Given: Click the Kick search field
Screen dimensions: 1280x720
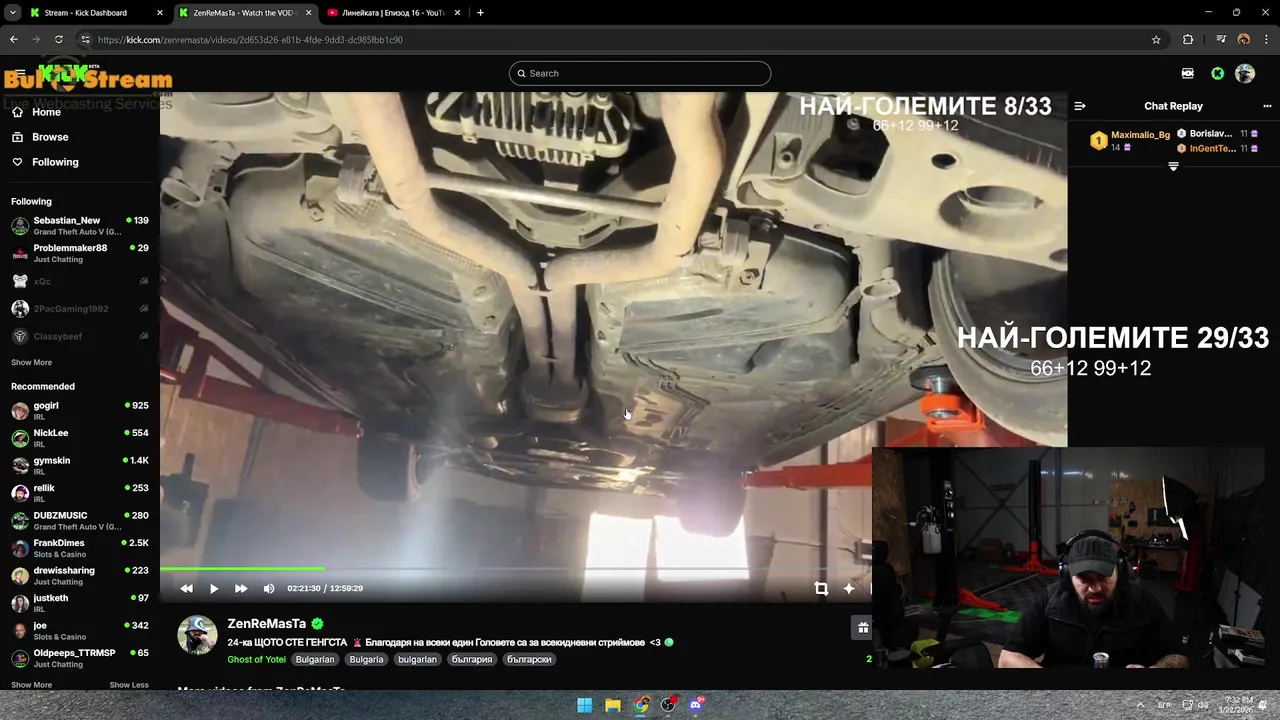Looking at the screenshot, I should (x=640, y=73).
